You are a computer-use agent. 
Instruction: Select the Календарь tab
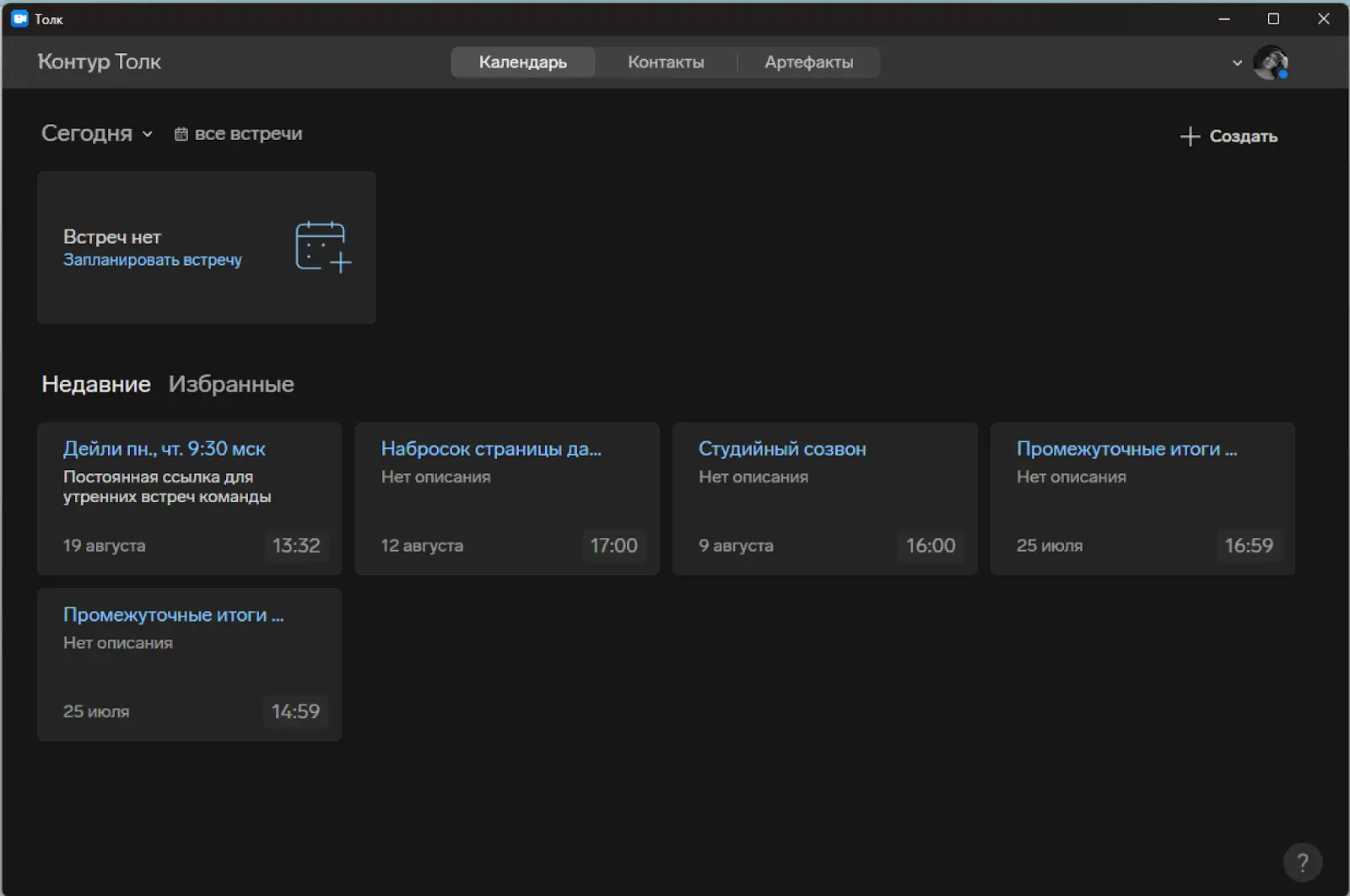pyautogui.click(x=522, y=62)
